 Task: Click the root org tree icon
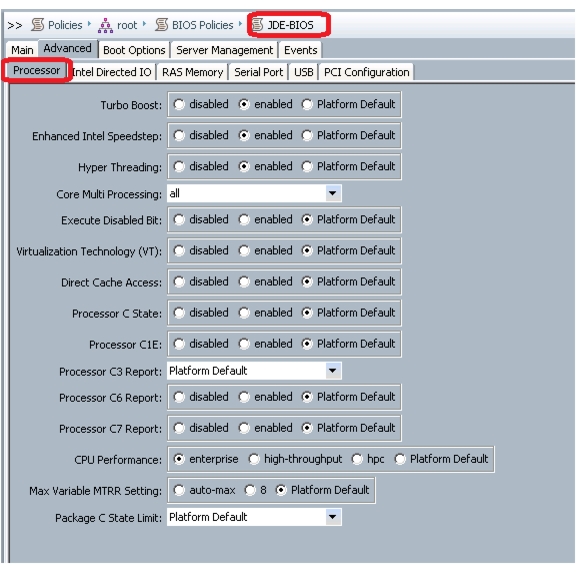pos(105,25)
